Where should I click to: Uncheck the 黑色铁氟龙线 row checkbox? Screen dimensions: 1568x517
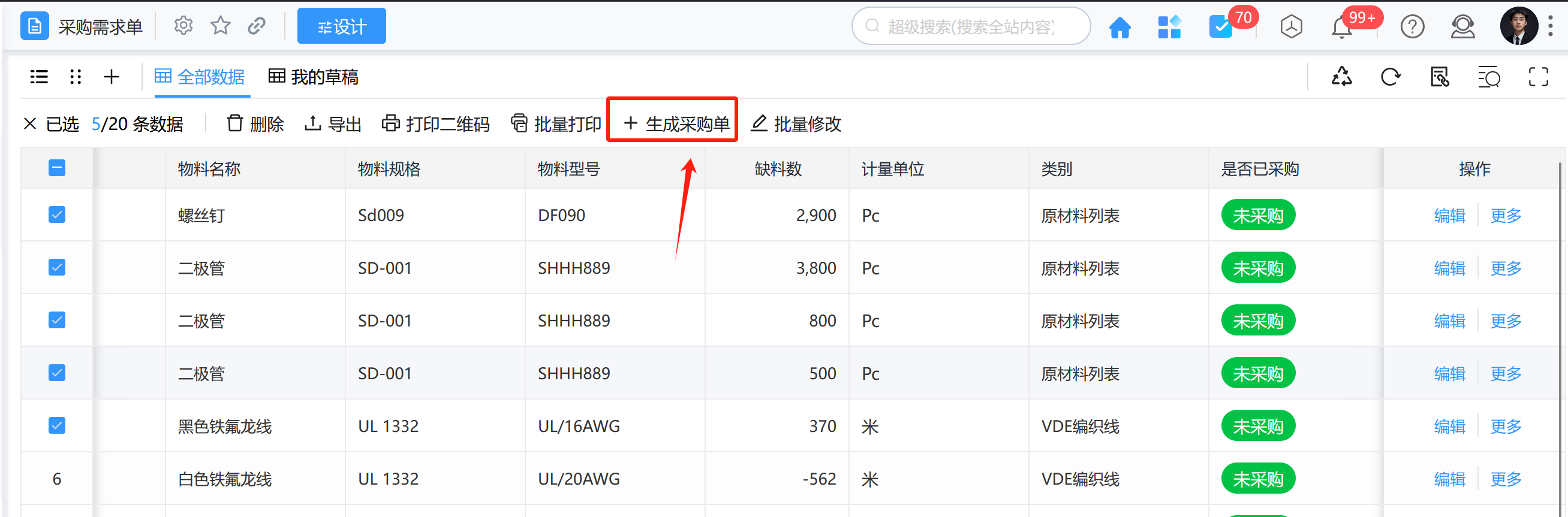pyautogui.click(x=56, y=426)
